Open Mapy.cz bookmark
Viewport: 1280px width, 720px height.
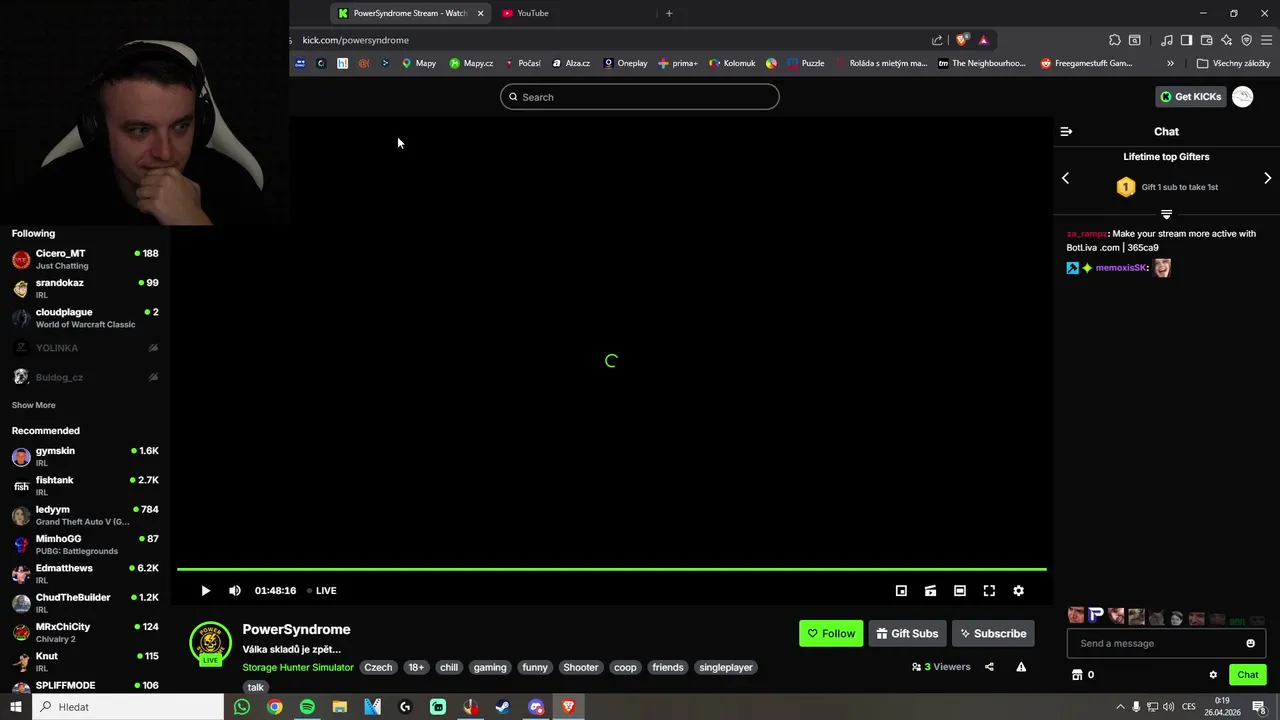pyautogui.click(x=471, y=63)
